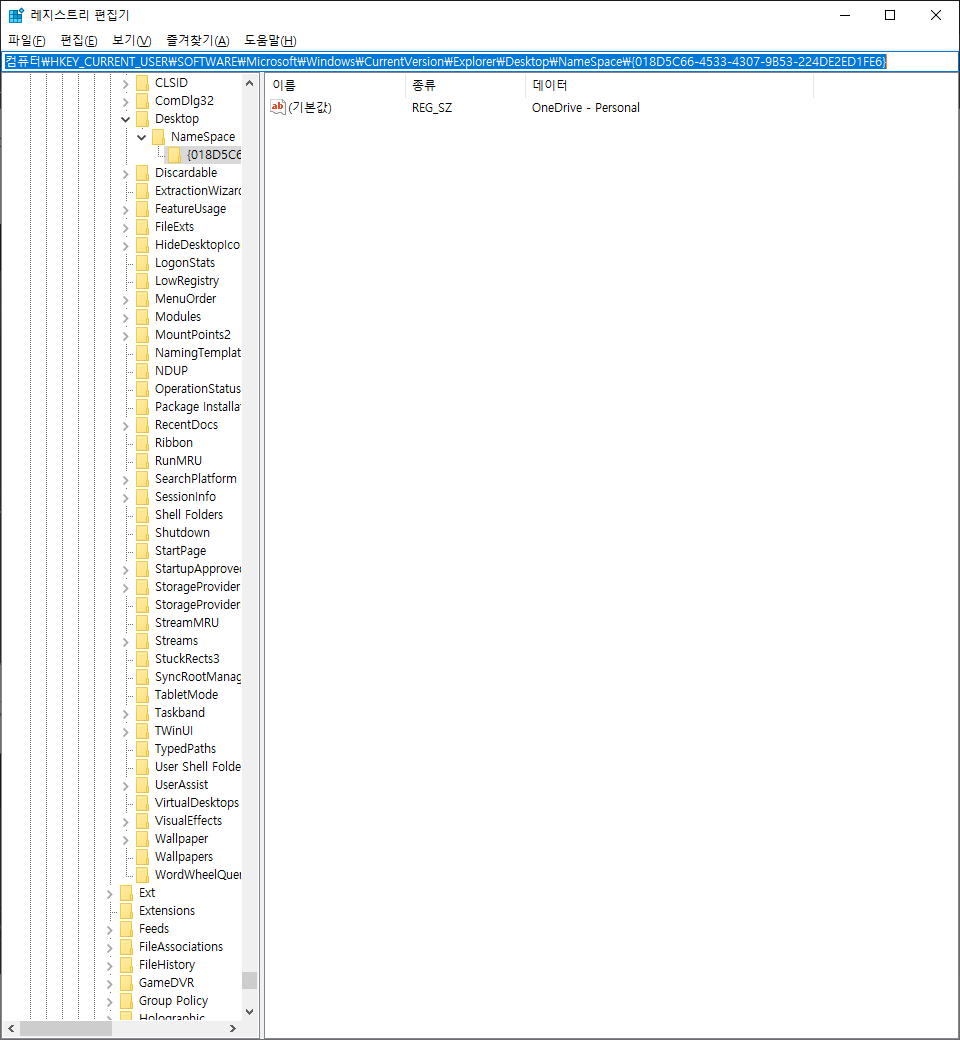
Task: Open the 도움말(H) menu
Action: point(270,40)
